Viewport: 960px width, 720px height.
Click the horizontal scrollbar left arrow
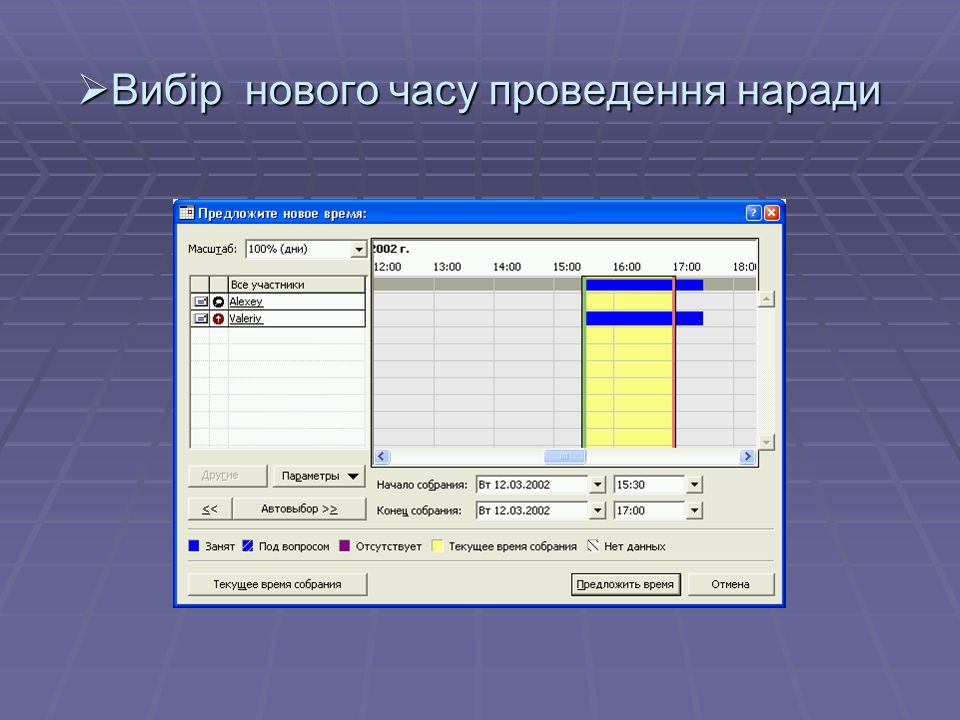382,456
